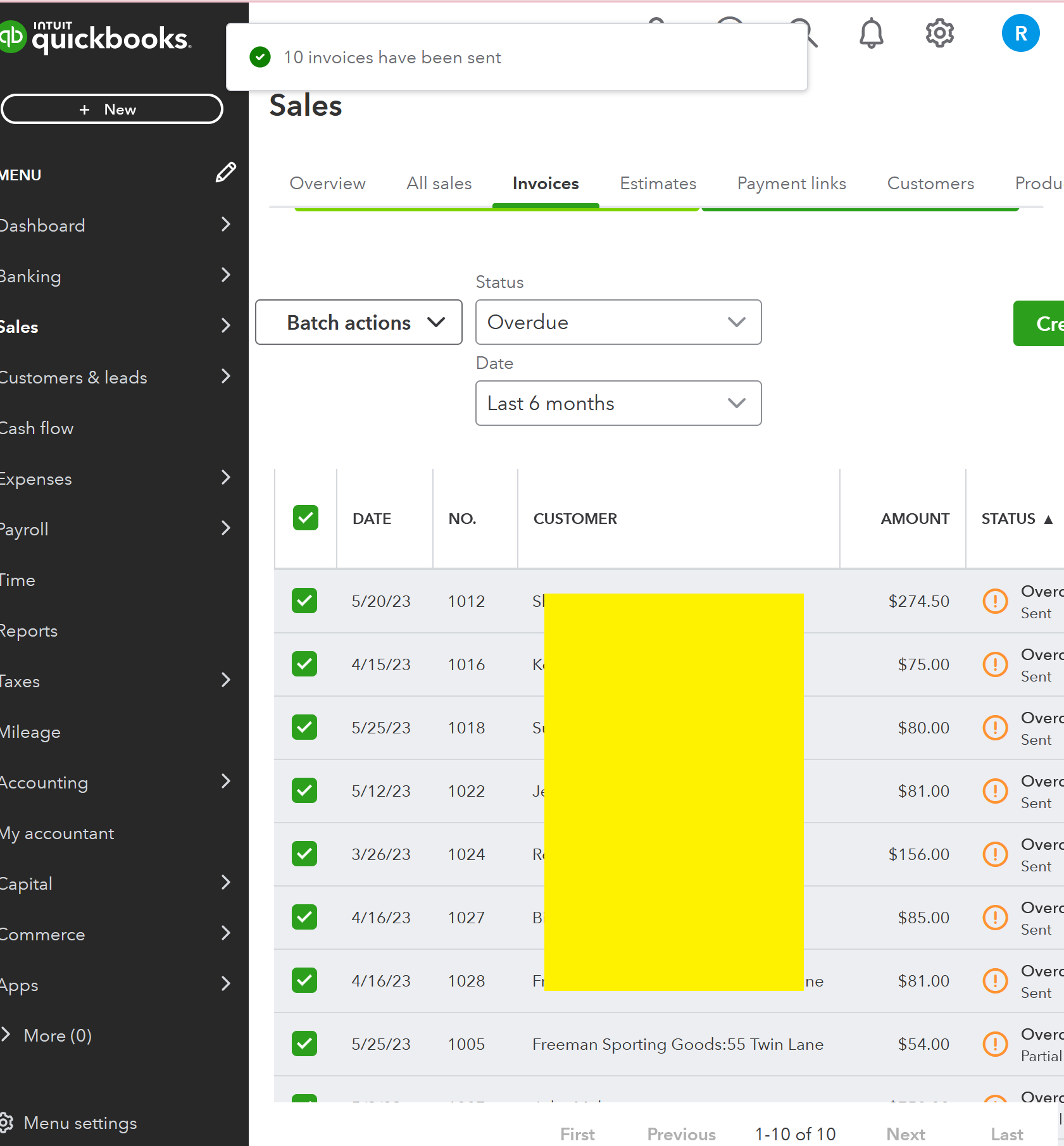The height and width of the screenshot is (1146, 1064).
Task: Open Time in sidebar menu
Action: (x=18, y=580)
